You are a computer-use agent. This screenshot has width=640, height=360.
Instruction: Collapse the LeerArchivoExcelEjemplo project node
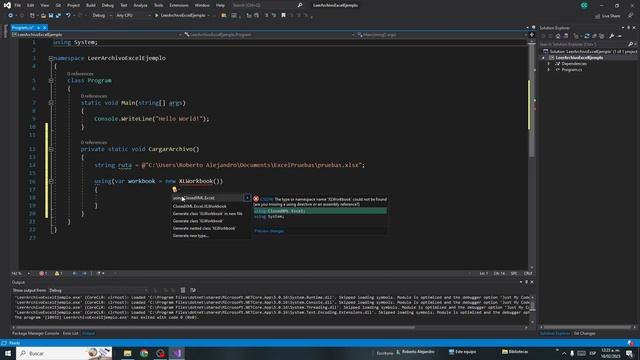[x=543, y=58]
